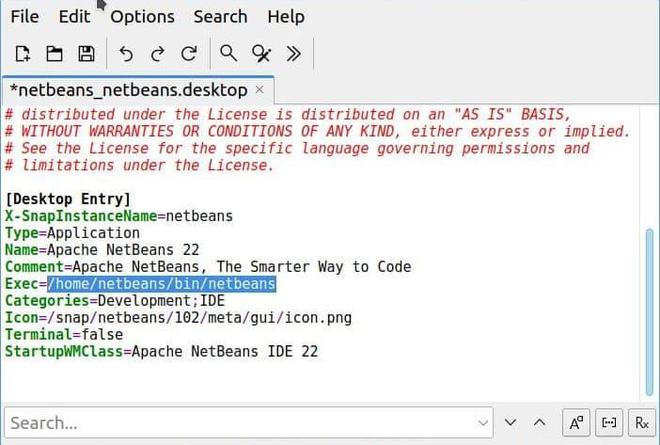Click the StartupWMClass line
The height and width of the screenshot is (445, 660).
click(x=162, y=351)
